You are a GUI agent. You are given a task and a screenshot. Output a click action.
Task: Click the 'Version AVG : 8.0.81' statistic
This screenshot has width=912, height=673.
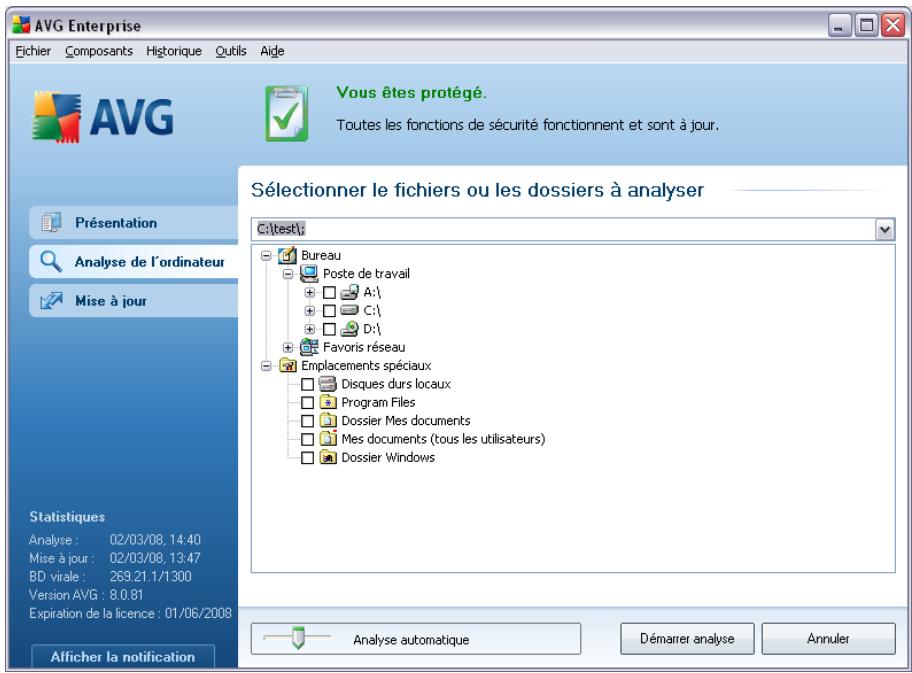(86, 594)
